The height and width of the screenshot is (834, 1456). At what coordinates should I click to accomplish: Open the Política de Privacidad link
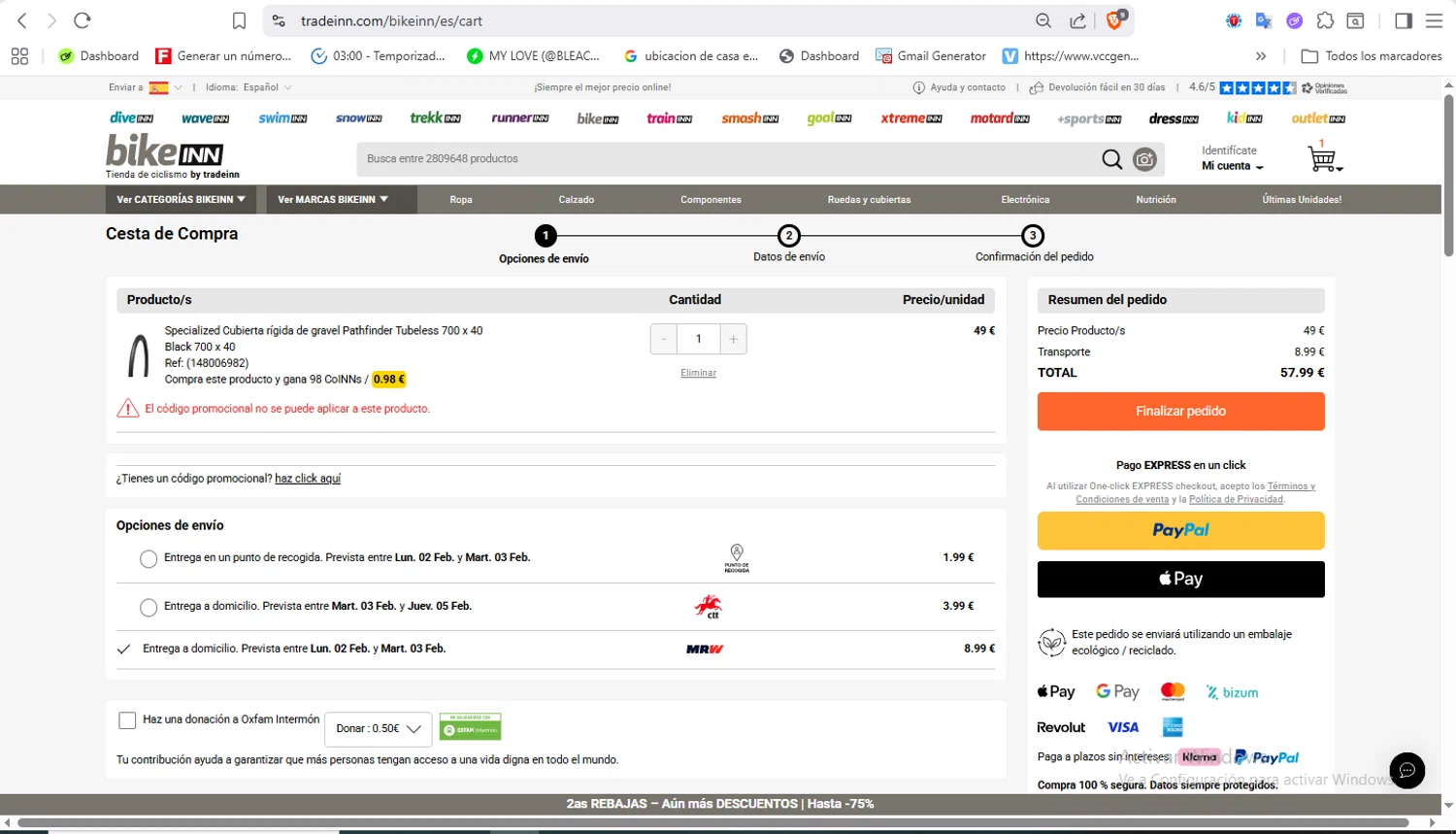1236,499
